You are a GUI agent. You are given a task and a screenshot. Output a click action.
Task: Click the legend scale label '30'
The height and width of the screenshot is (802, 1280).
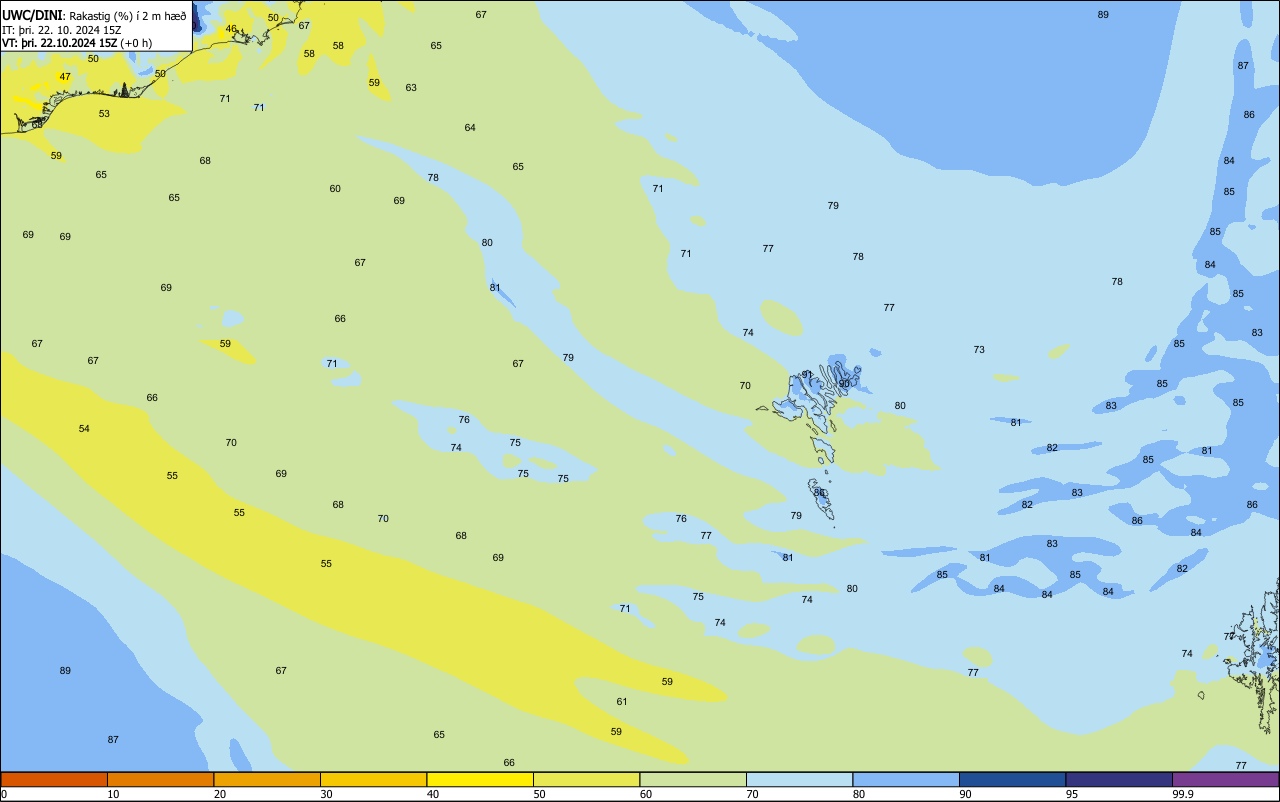tap(326, 794)
